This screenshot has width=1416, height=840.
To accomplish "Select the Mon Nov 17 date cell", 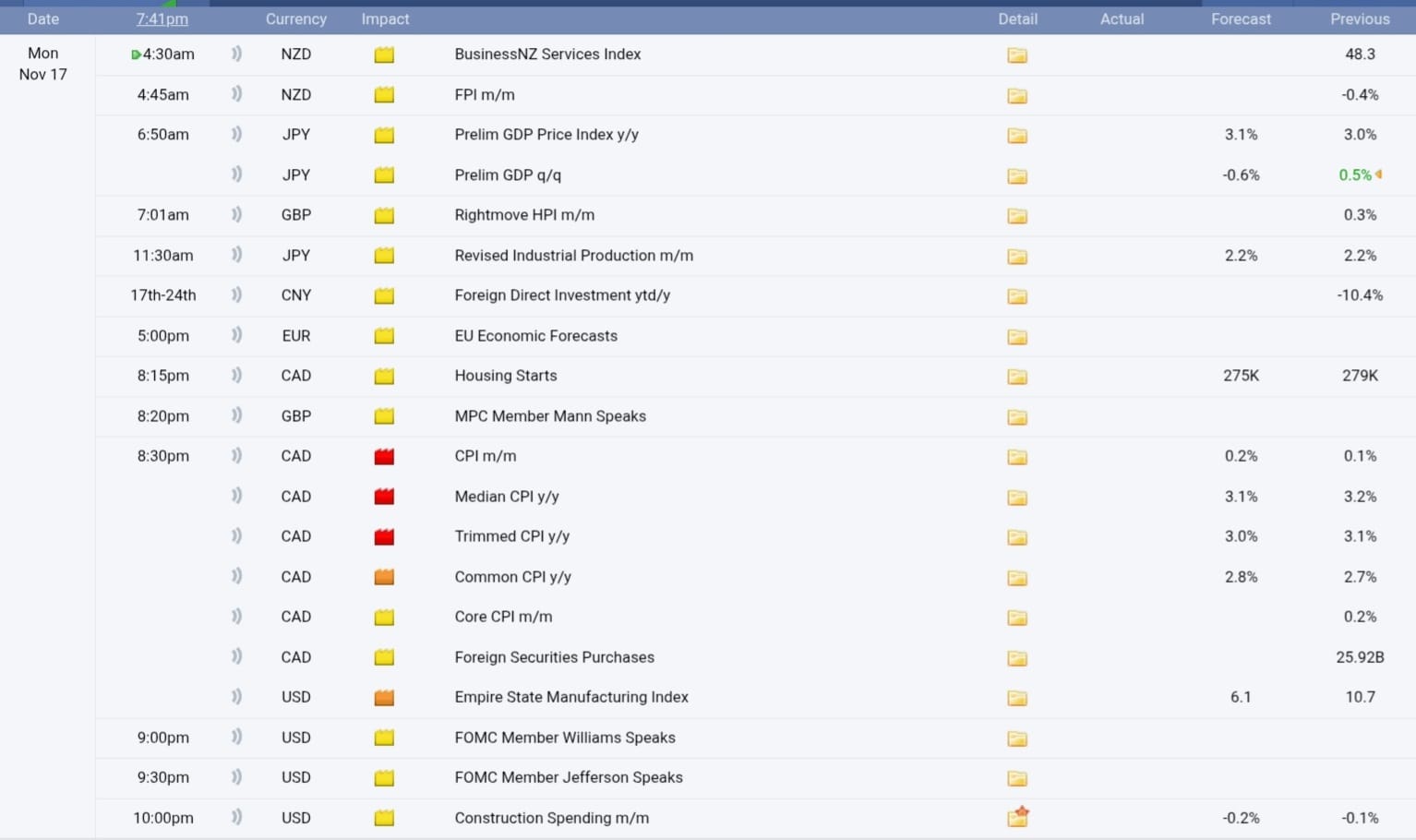I will tap(43, 64).
